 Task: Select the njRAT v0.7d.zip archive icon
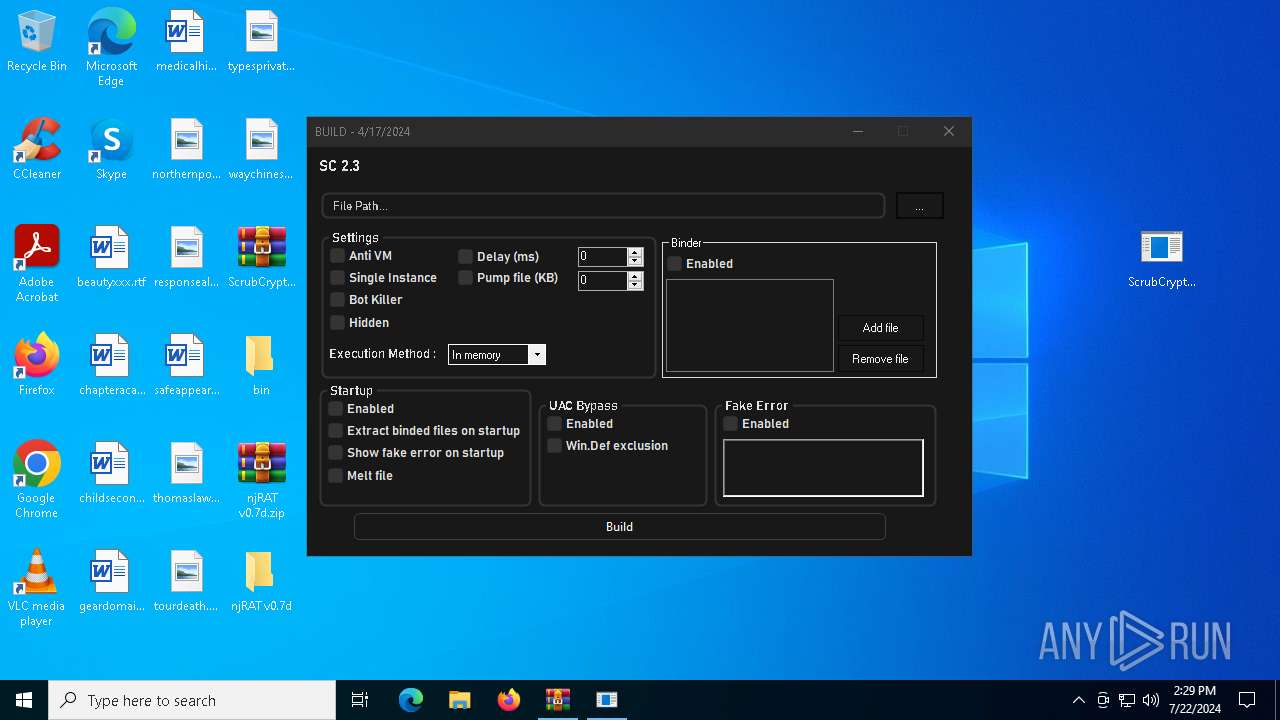pyautogui.click(x=261, y=480)
